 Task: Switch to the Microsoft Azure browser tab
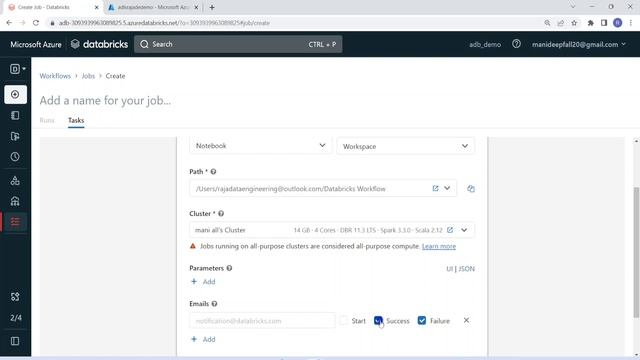[153, 7]
